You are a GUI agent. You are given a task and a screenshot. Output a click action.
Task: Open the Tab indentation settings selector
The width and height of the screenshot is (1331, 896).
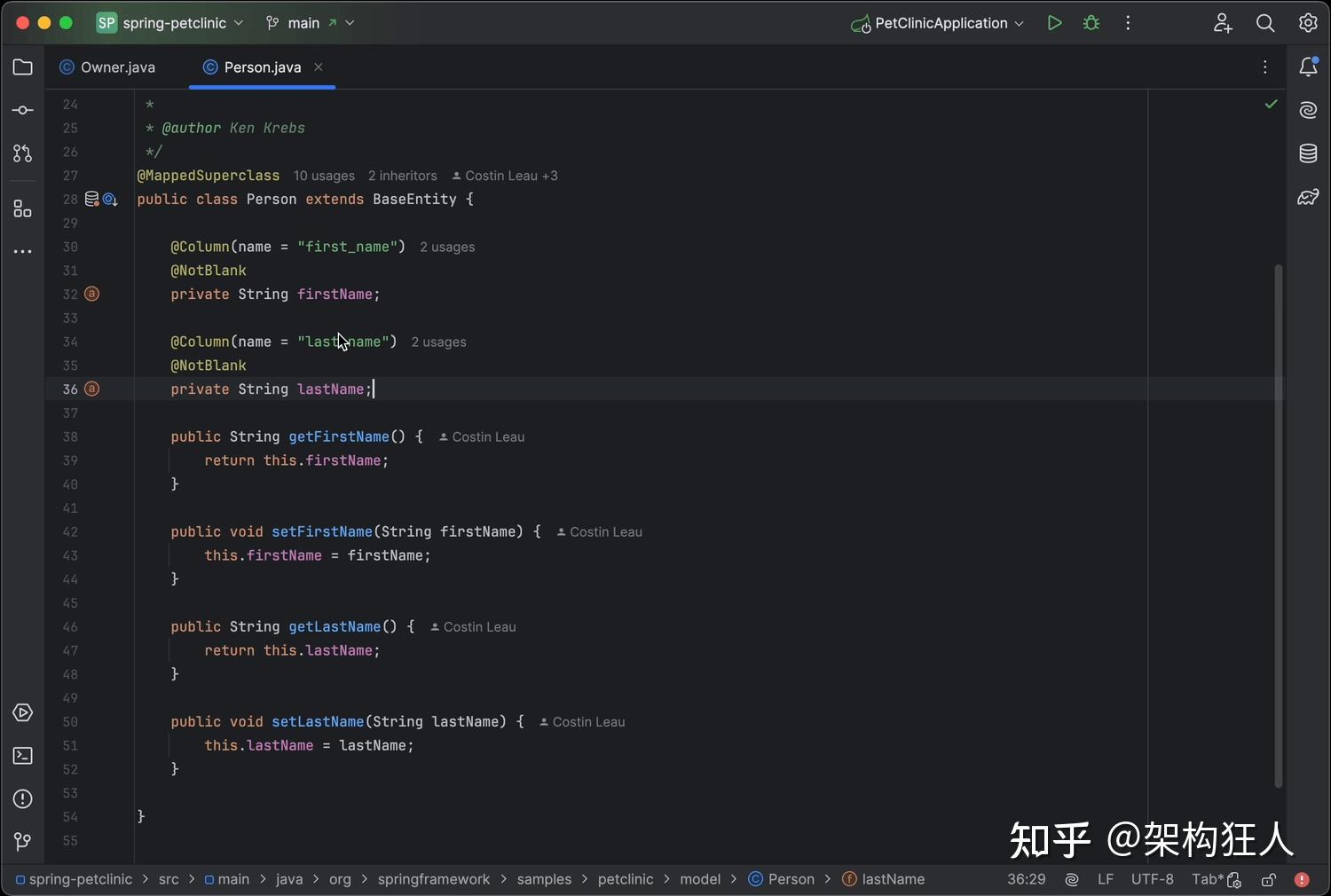click(1216, 879)
